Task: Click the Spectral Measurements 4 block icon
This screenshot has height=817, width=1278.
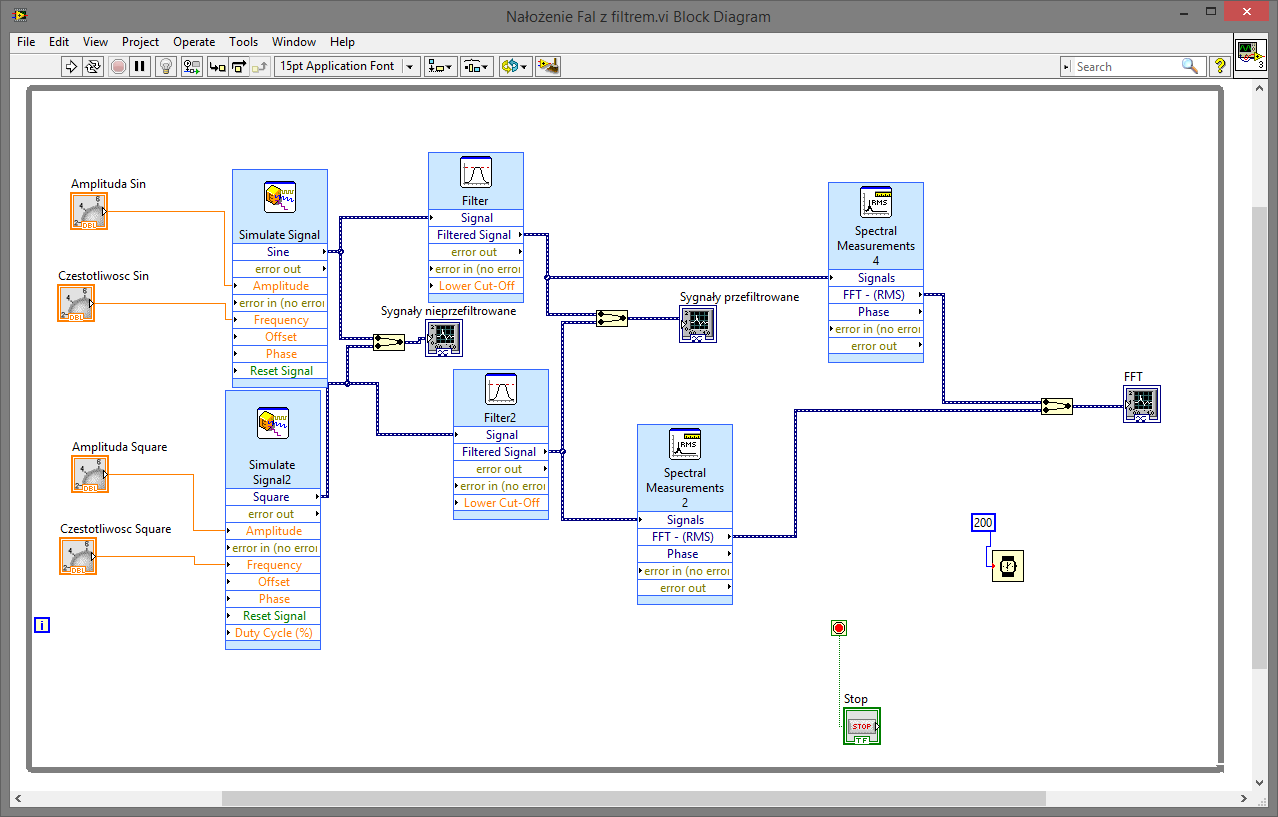Action: tap(875, 203)
